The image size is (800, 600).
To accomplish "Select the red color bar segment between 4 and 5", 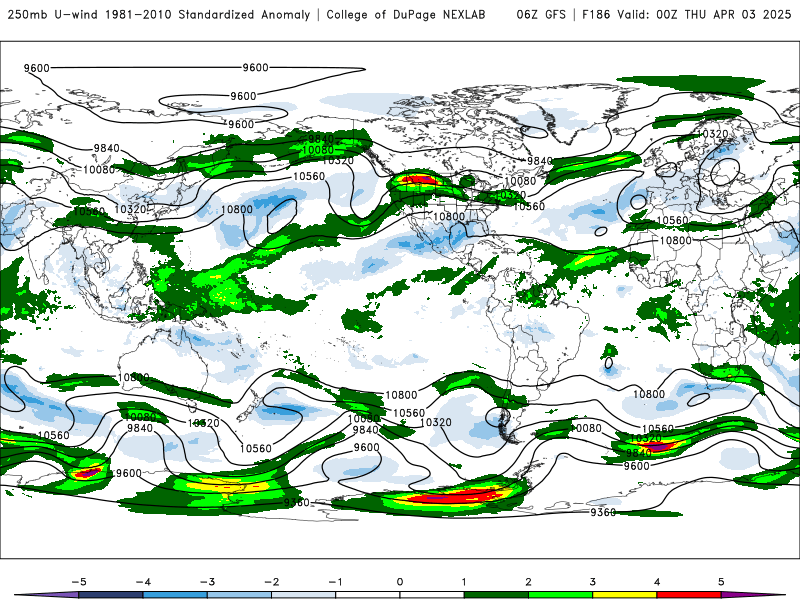I will pos(689,595).
